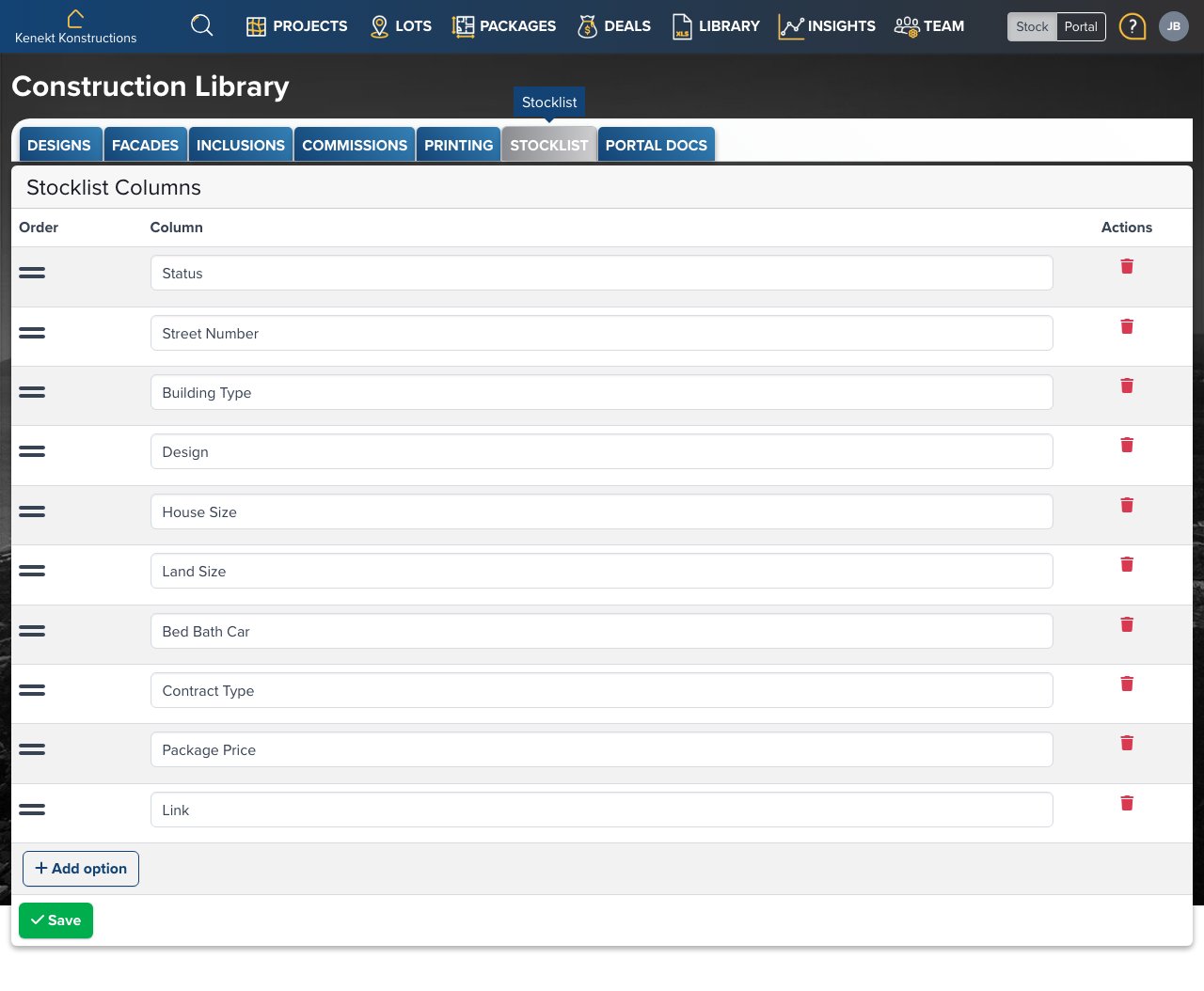Go to the Commissions tab
Screen dimensions: 1204x991
tap(355, 145)
